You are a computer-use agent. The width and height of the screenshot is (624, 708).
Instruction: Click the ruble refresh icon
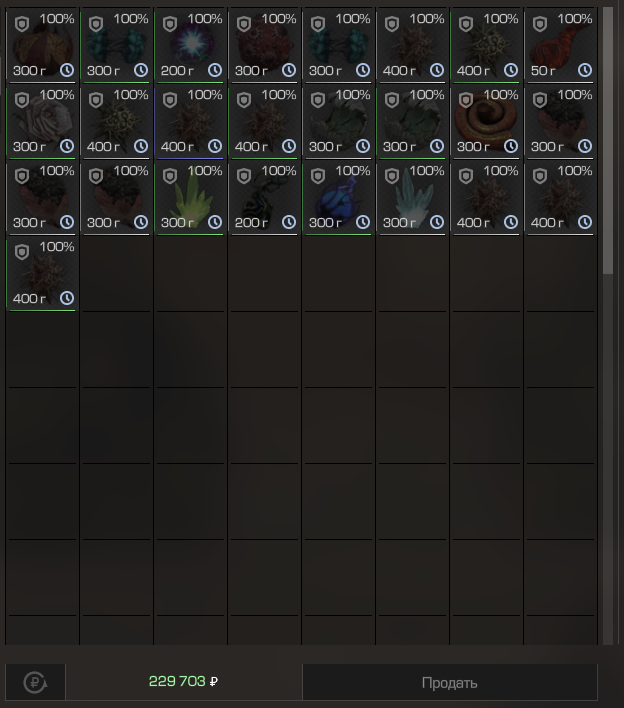[x=35, y=682]
